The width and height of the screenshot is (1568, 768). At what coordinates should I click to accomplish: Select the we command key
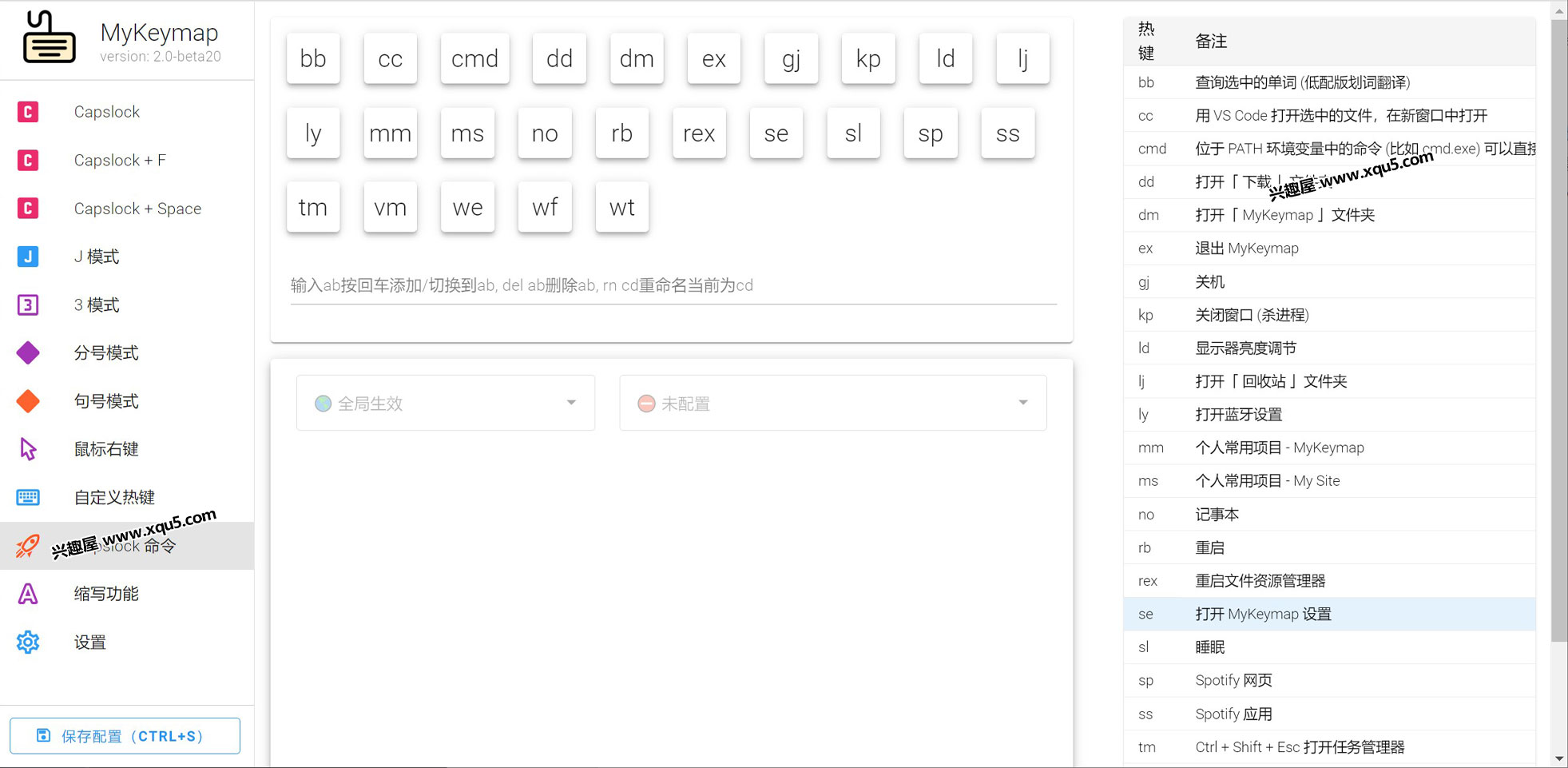click(x=467, y=207)
